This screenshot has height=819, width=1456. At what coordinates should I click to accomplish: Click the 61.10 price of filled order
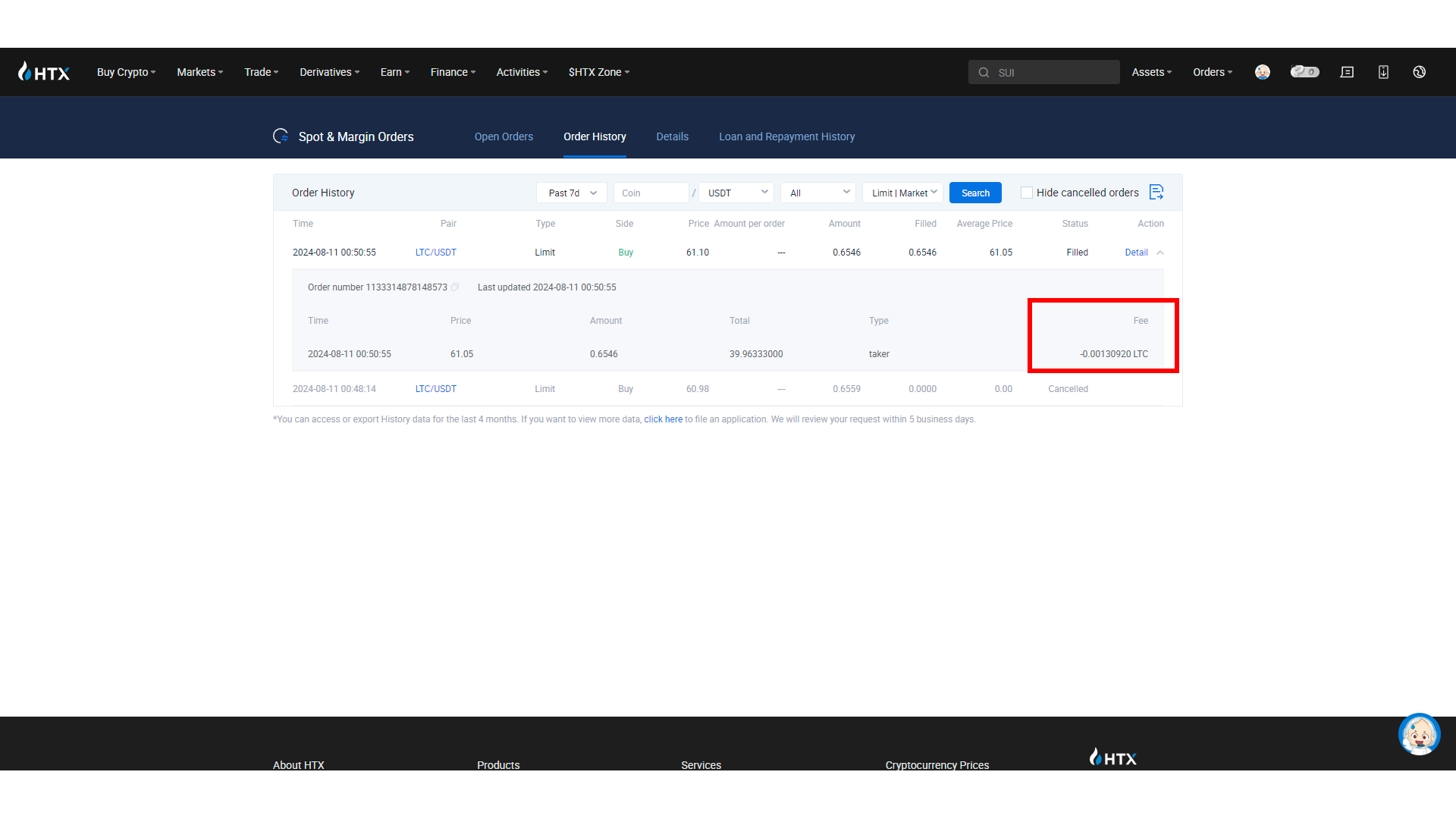pos(698,253)
